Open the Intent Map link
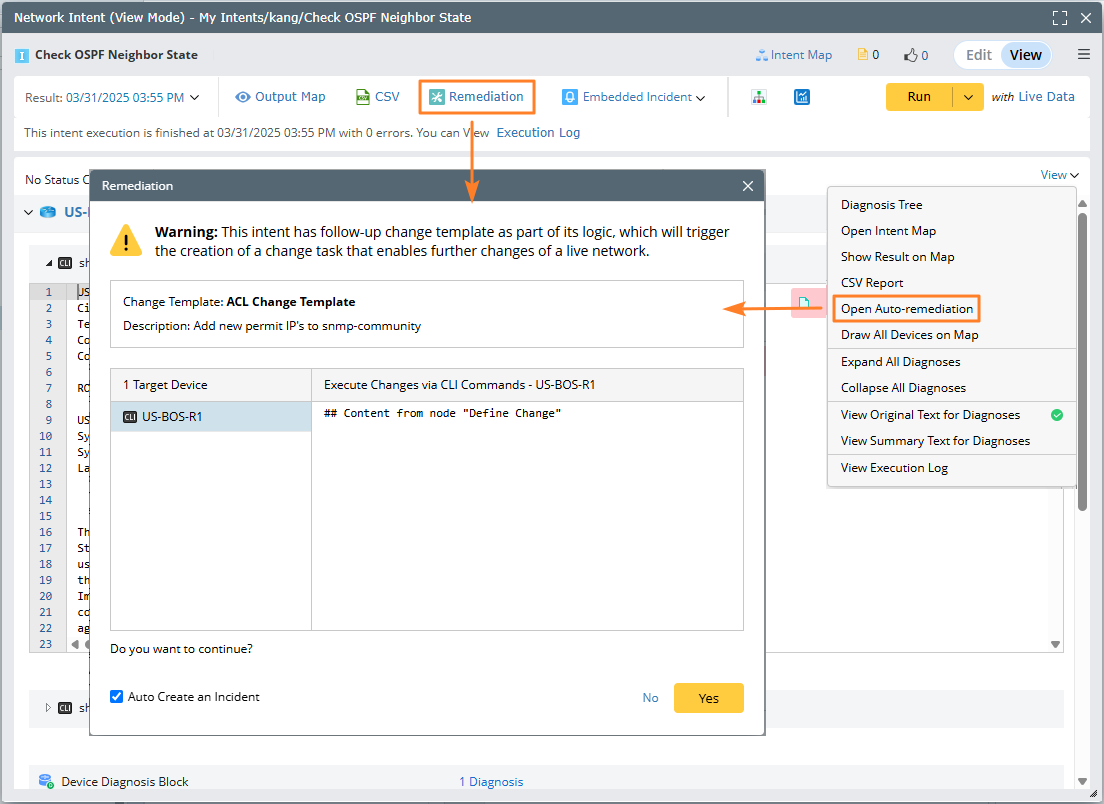This screenshot has width=1104, height=804. click(x=794, y=55)
